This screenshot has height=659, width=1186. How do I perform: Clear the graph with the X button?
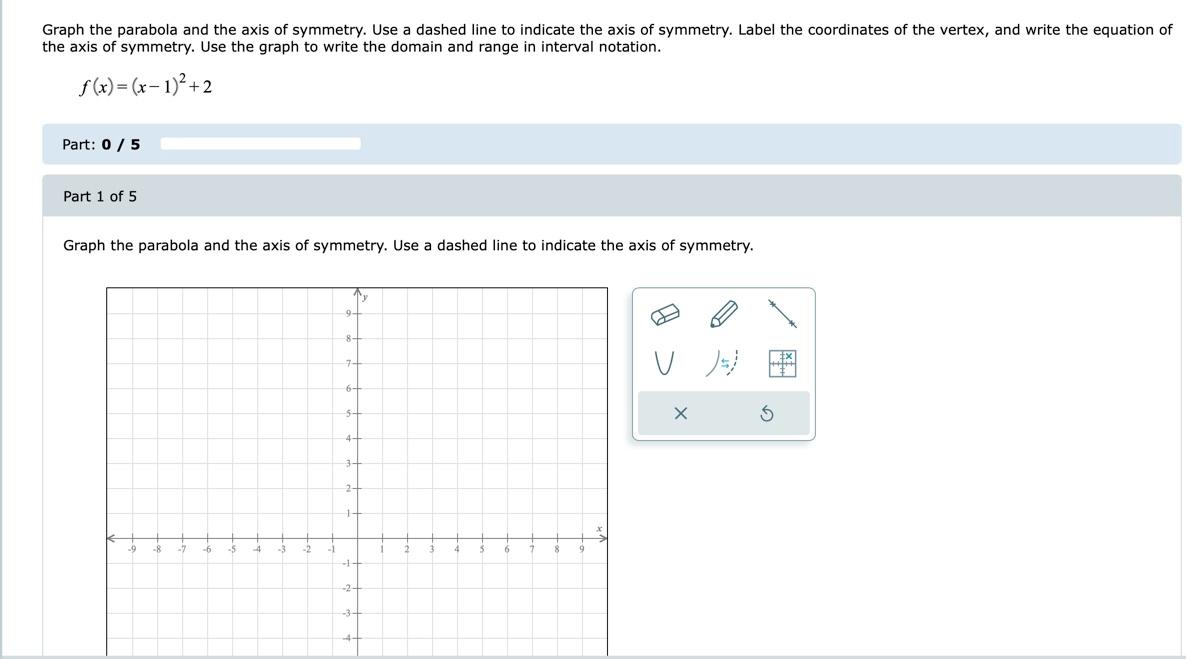(x=681, y=413)
